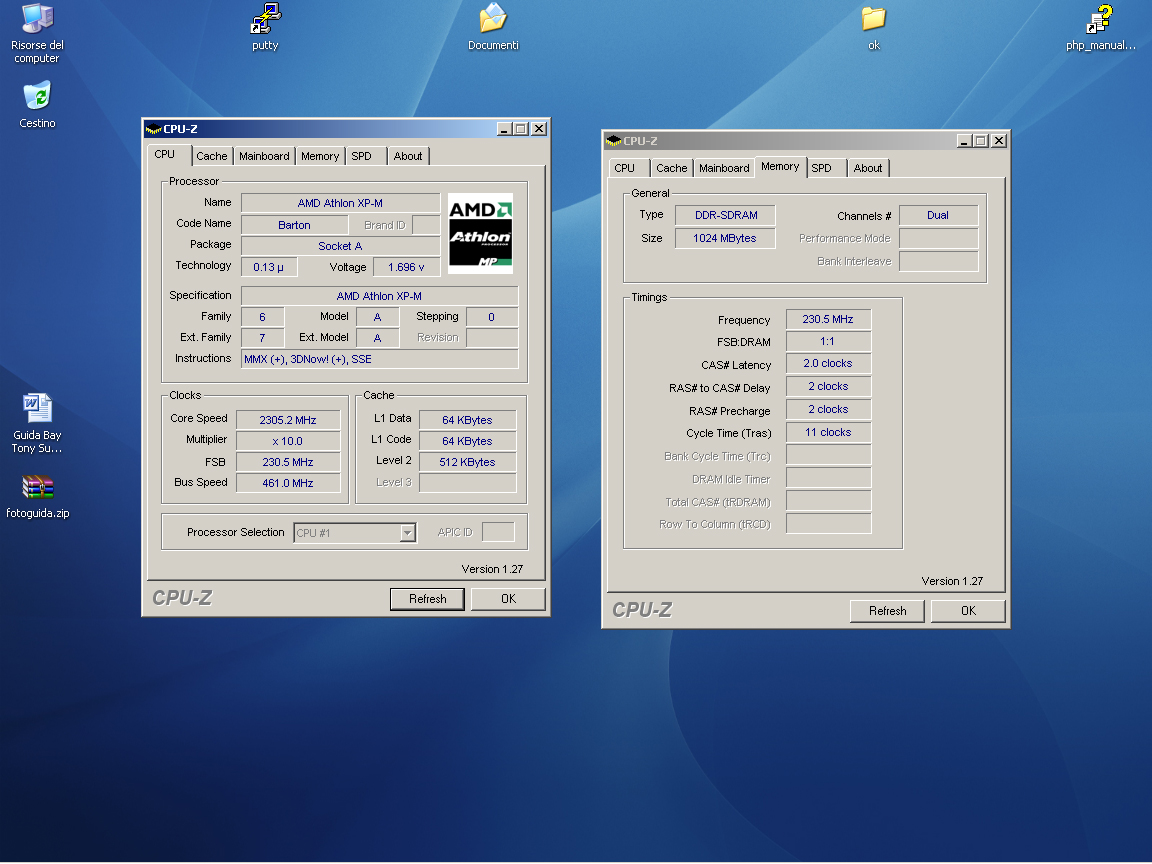Open Mainboard tab in right CPU-Z window
Screen dimensions: 1152x864
(724, 168)
